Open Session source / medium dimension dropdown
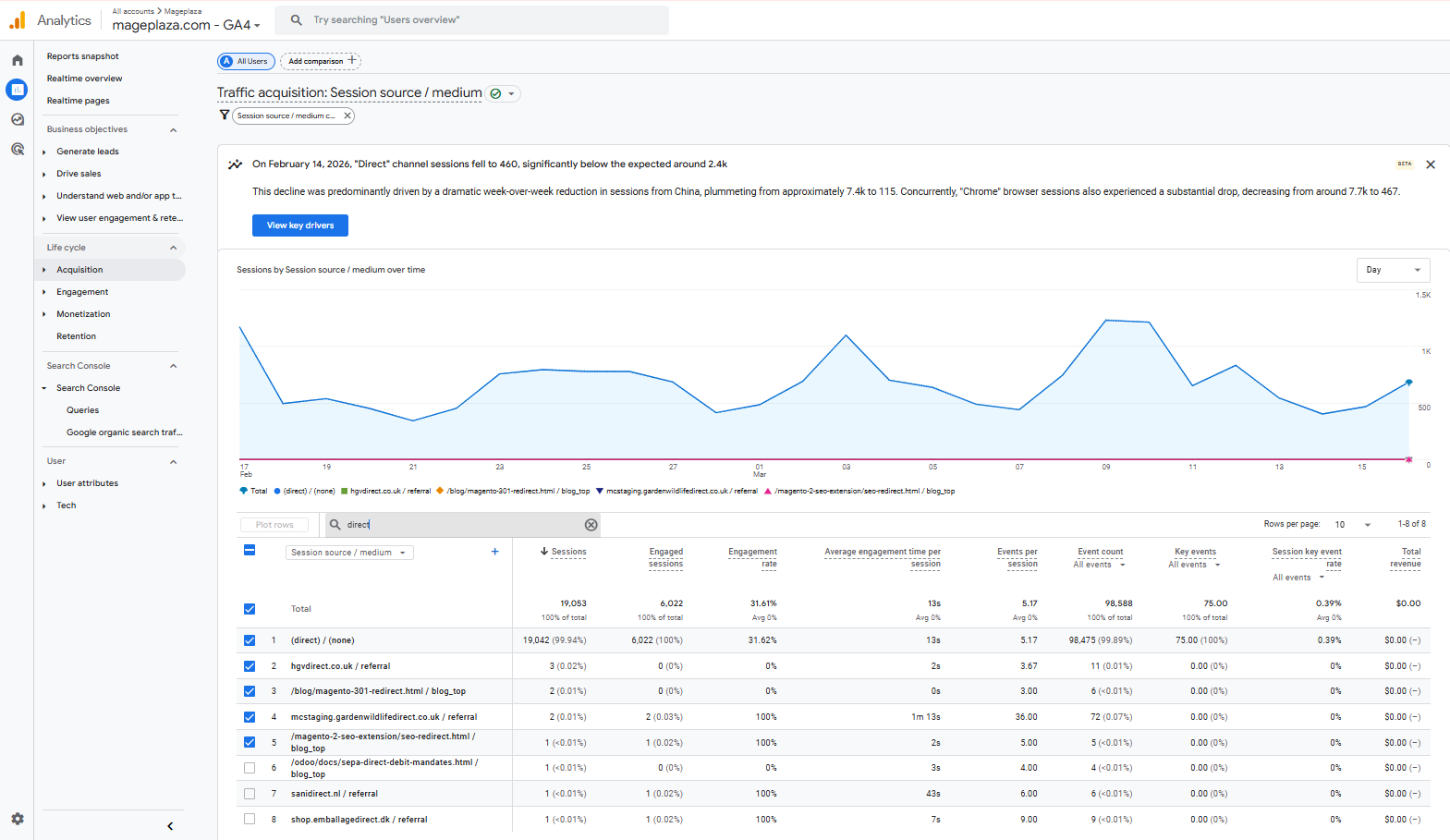 [348, 553]
